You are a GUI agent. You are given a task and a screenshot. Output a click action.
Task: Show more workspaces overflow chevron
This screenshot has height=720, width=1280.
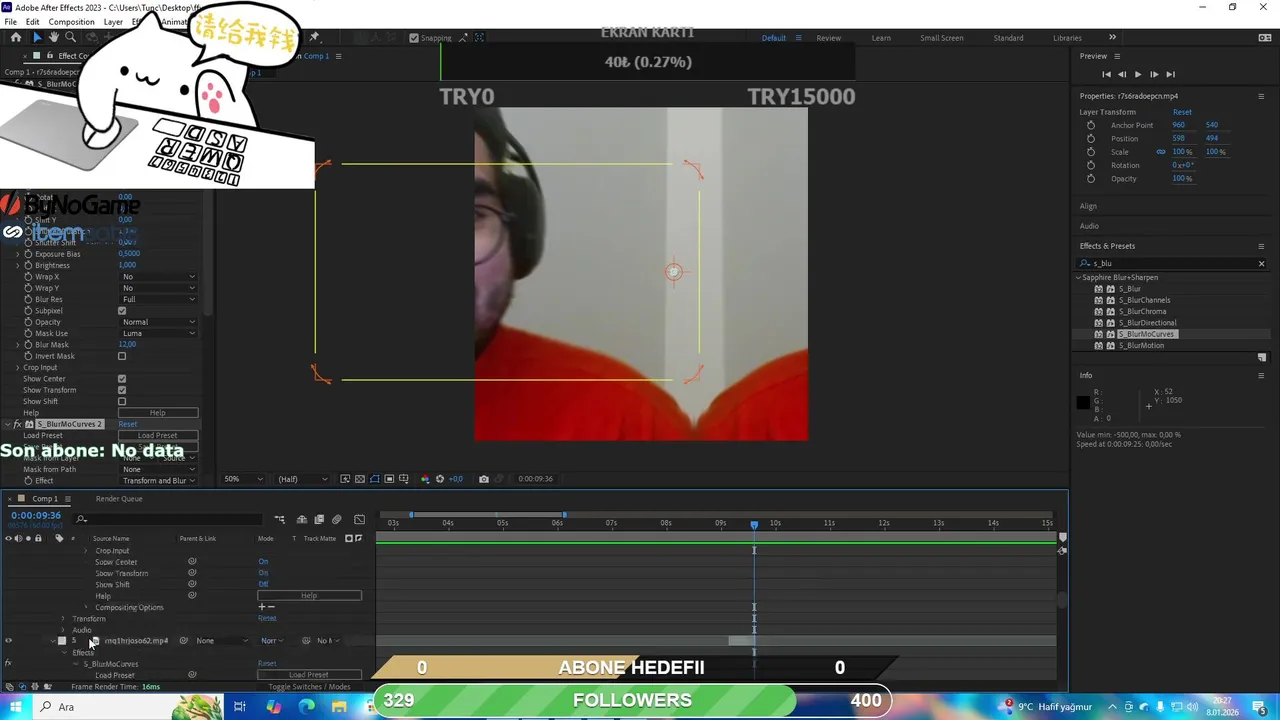click(x=1112, y=38)
